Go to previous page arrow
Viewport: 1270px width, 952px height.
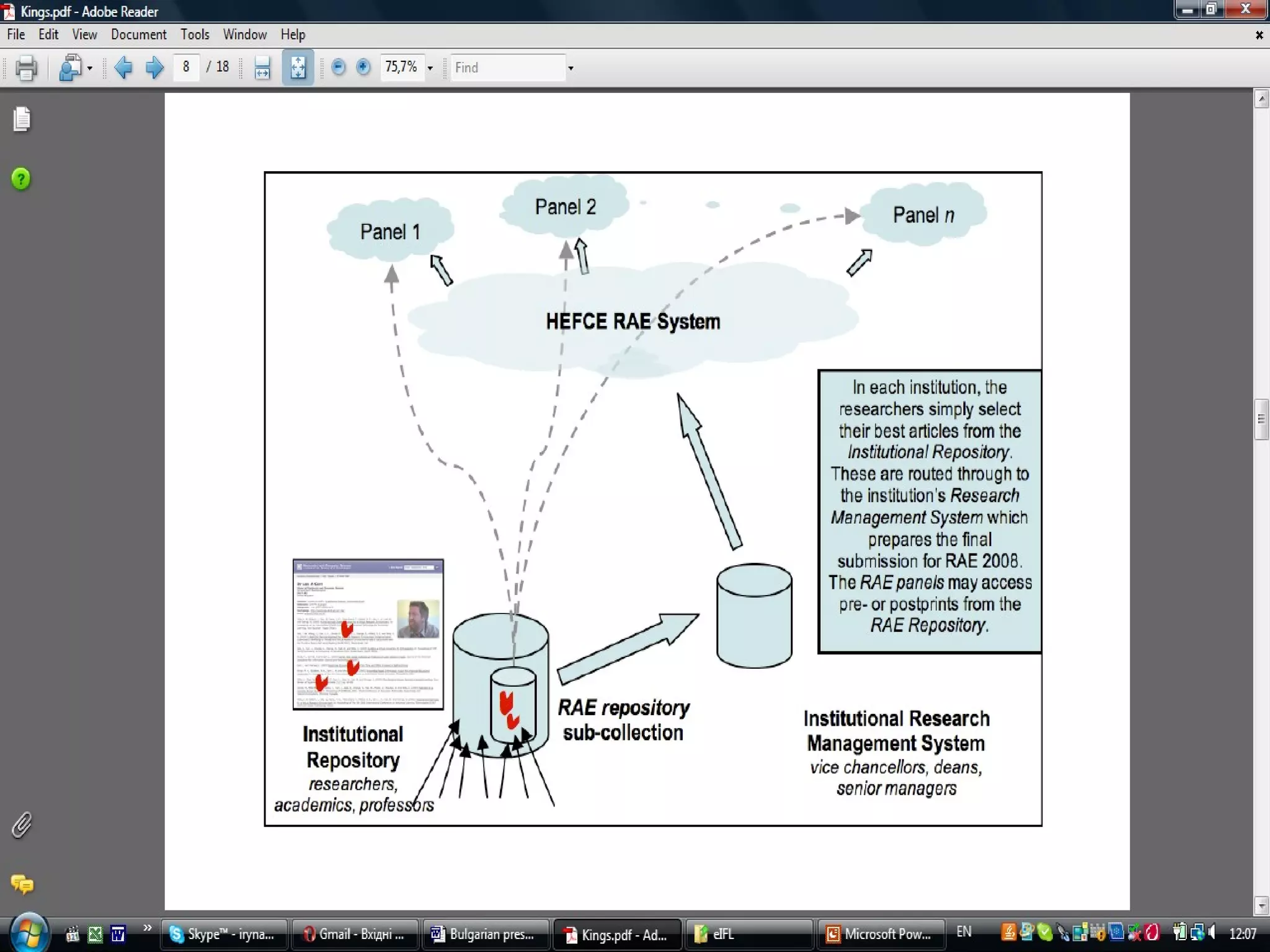[123, 67]
